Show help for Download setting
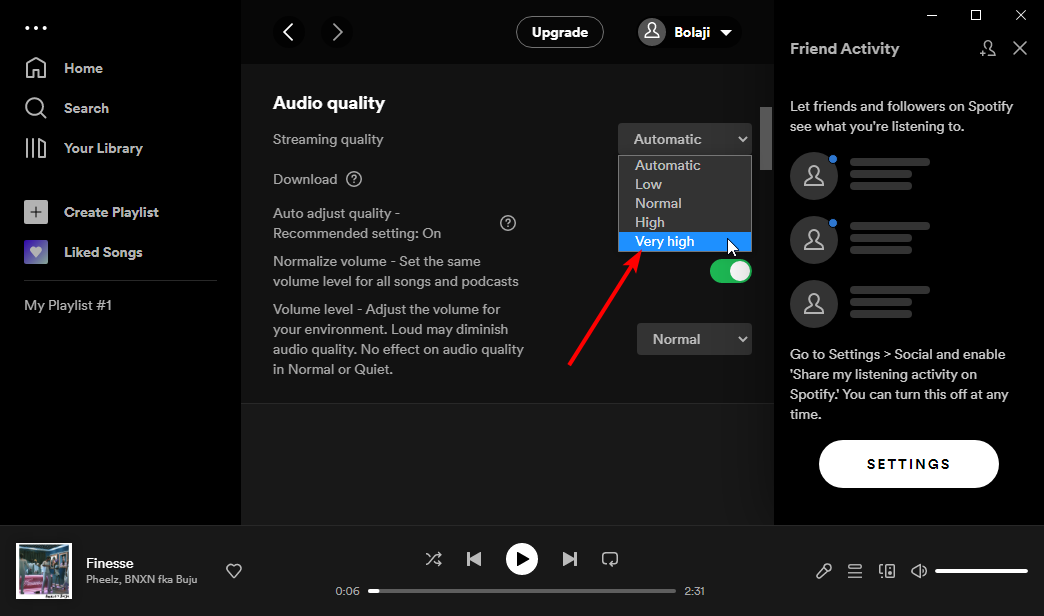 click(x=354, y=179)
